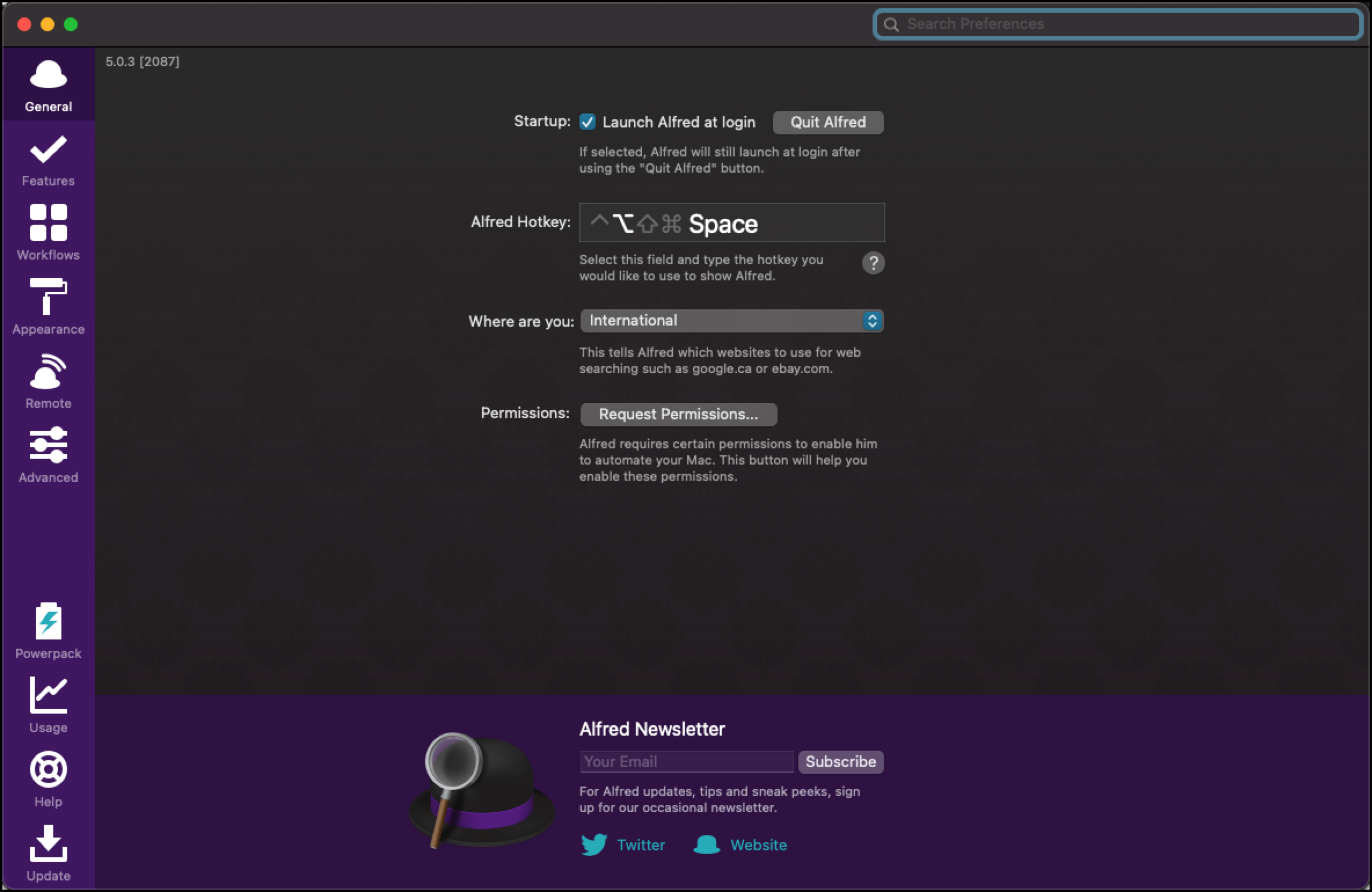Click the Alfred Hotkey: label
The width and height of the screenshot is (1372, 892).
point(521,222)
